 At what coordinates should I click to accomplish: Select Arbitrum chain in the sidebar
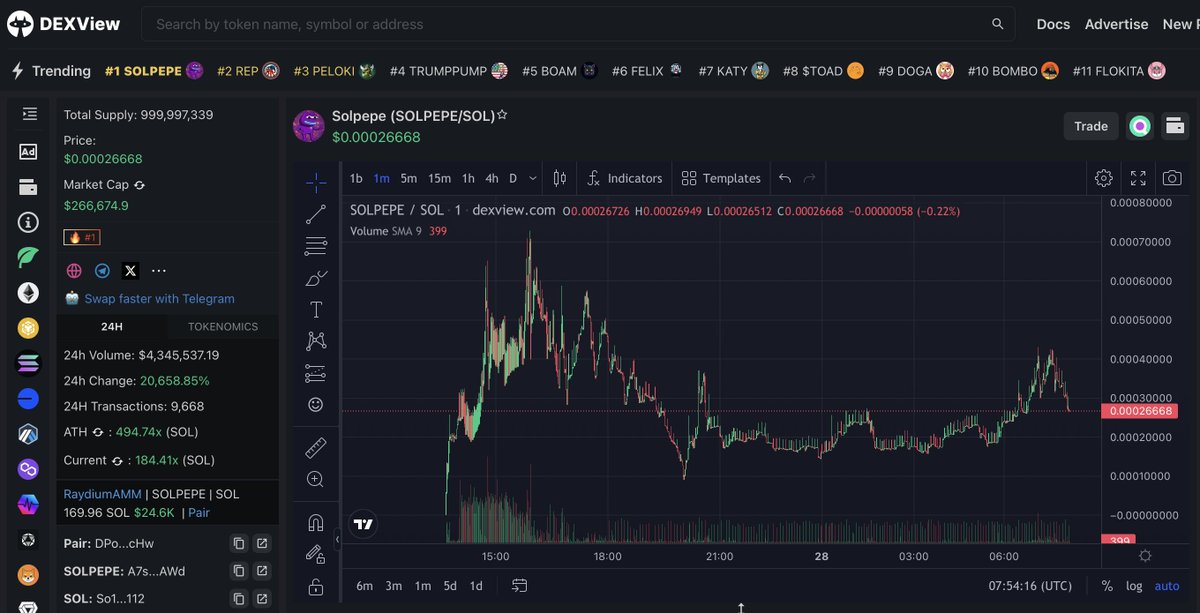pyautogui.click(x=28, y=434)
